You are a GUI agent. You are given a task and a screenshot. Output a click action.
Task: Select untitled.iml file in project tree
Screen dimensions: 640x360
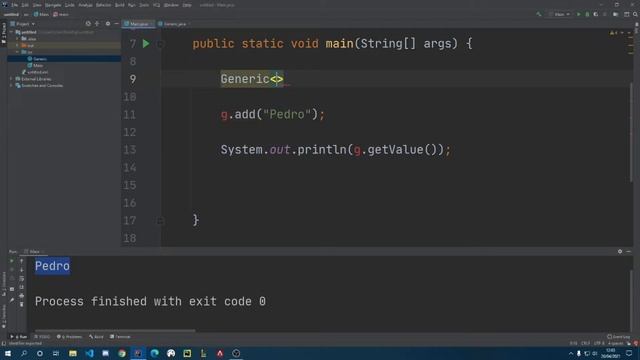(35, 72)
